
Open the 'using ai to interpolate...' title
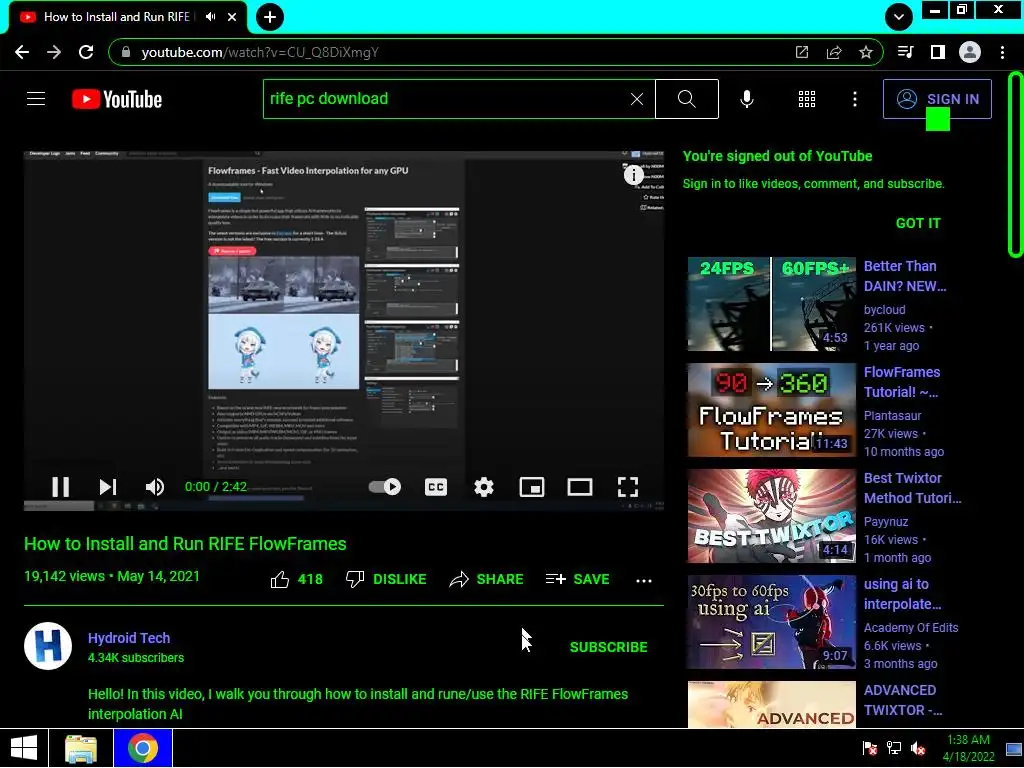pos(902,594)
